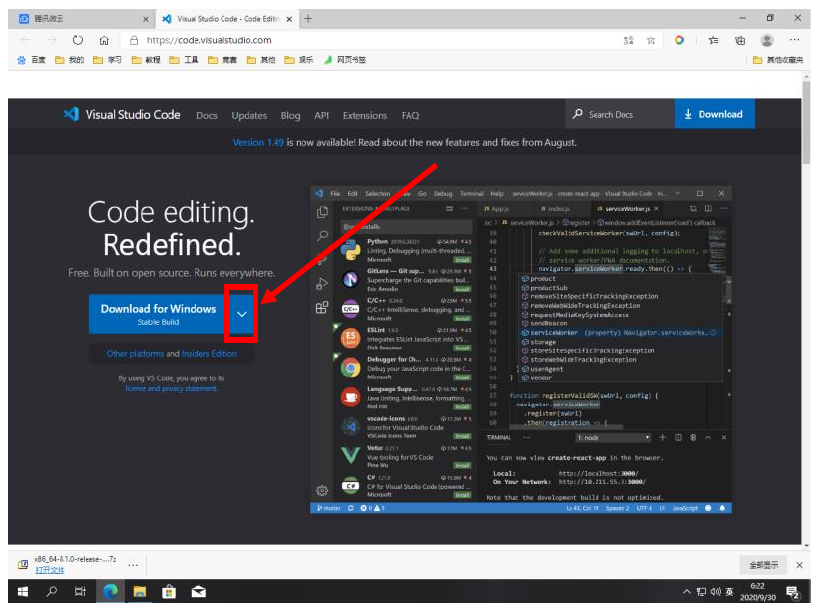Open the Extensions navigation item
823x614 pixels.
(x=364, y=115)
